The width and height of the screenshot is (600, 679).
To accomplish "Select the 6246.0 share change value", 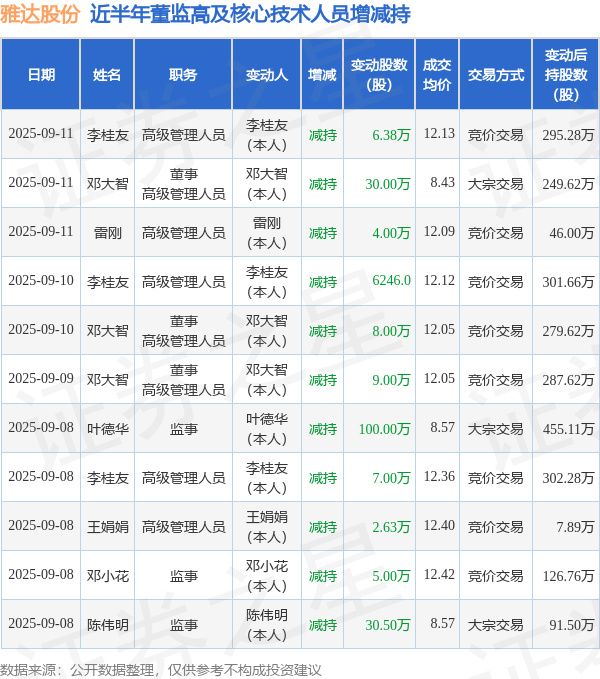I will [x=391, y=280].
